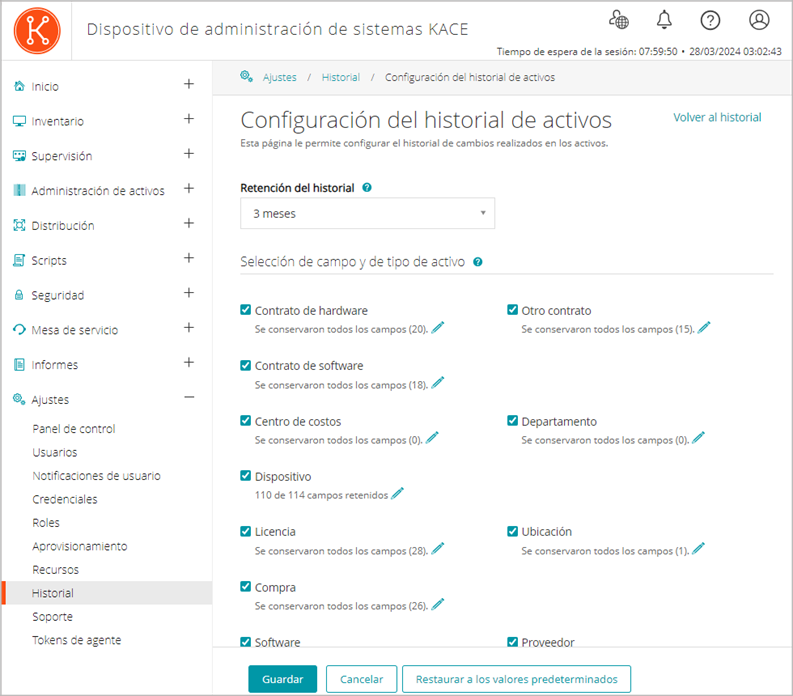Collapse the Ajustes menu minus
Screen dimensions: 793x696
[x=189, y=397]
